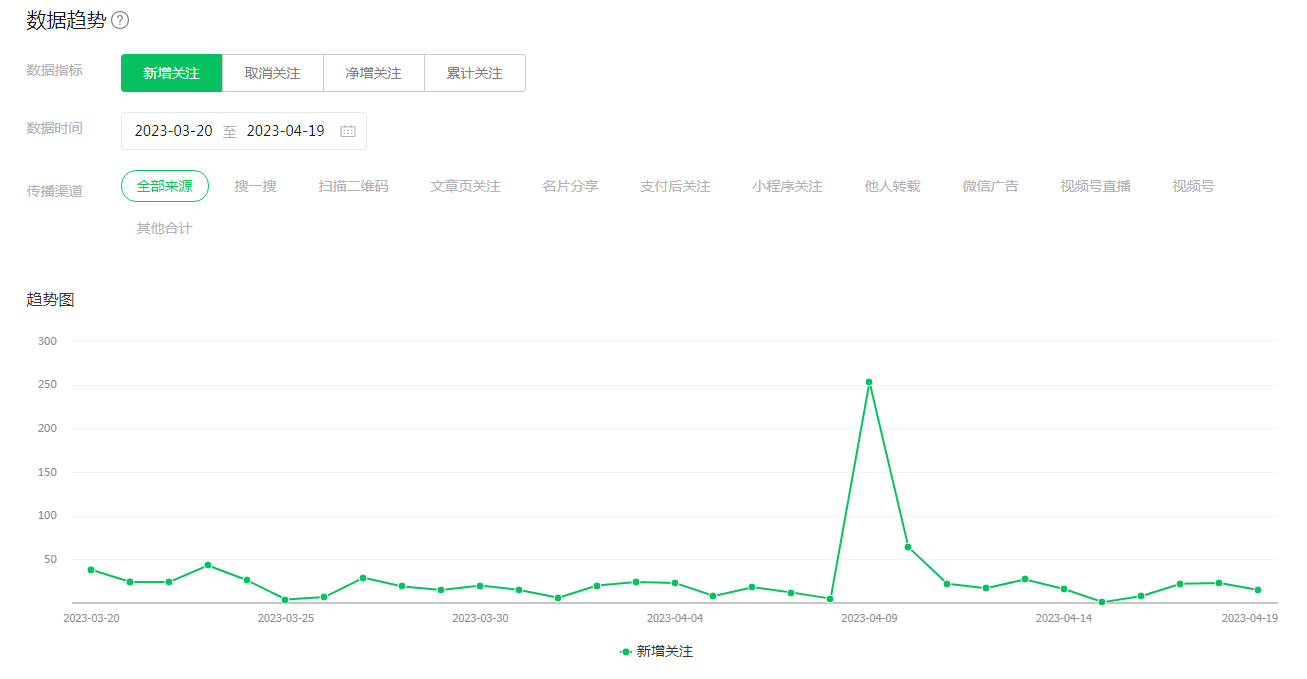Switch to 累计关注 metric tab
This screenshot has height=679, width=1307.
[x=475, y=73]
